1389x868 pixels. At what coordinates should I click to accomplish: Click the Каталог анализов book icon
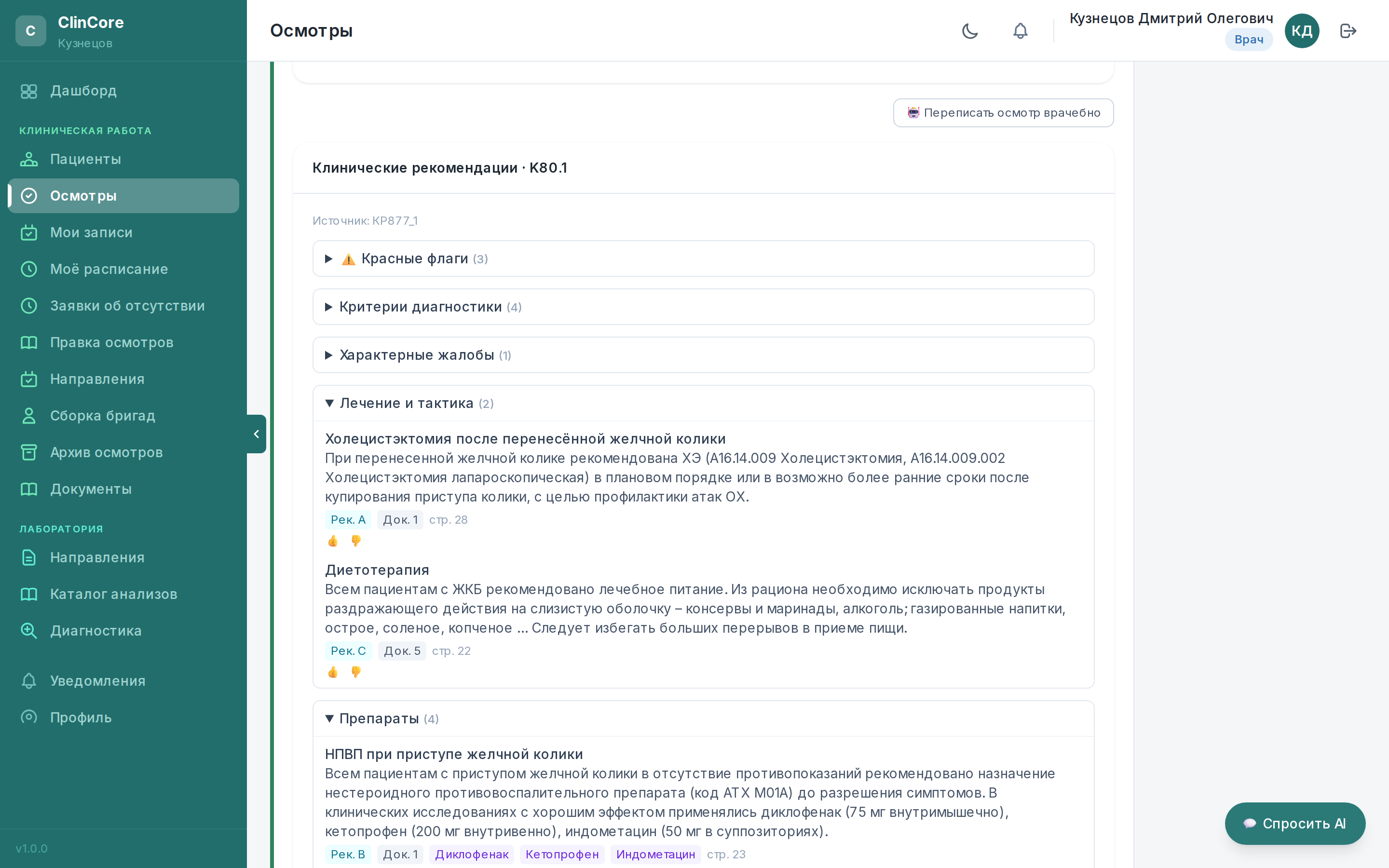point(29,594)
